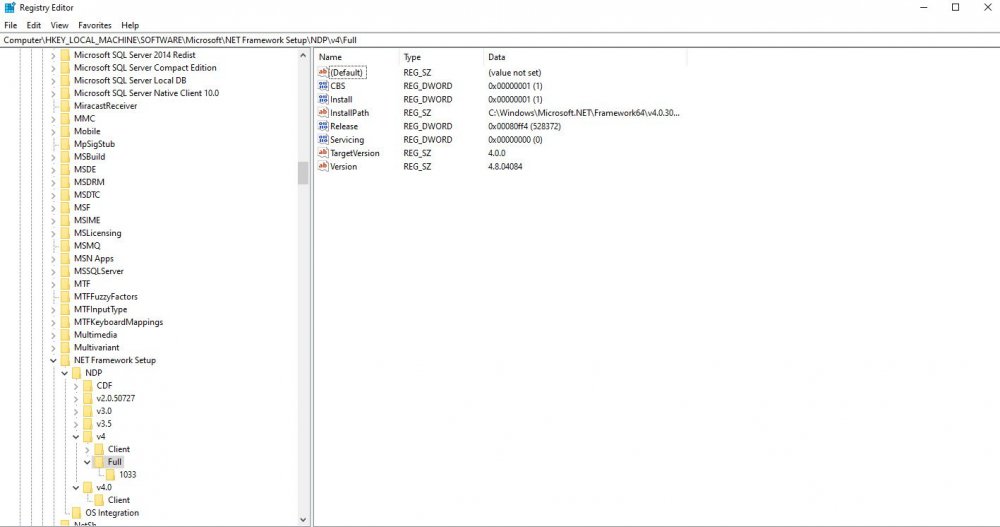Collapse the NET Framework Setup key
1000x527 pixels.
[x=54, y=360]
